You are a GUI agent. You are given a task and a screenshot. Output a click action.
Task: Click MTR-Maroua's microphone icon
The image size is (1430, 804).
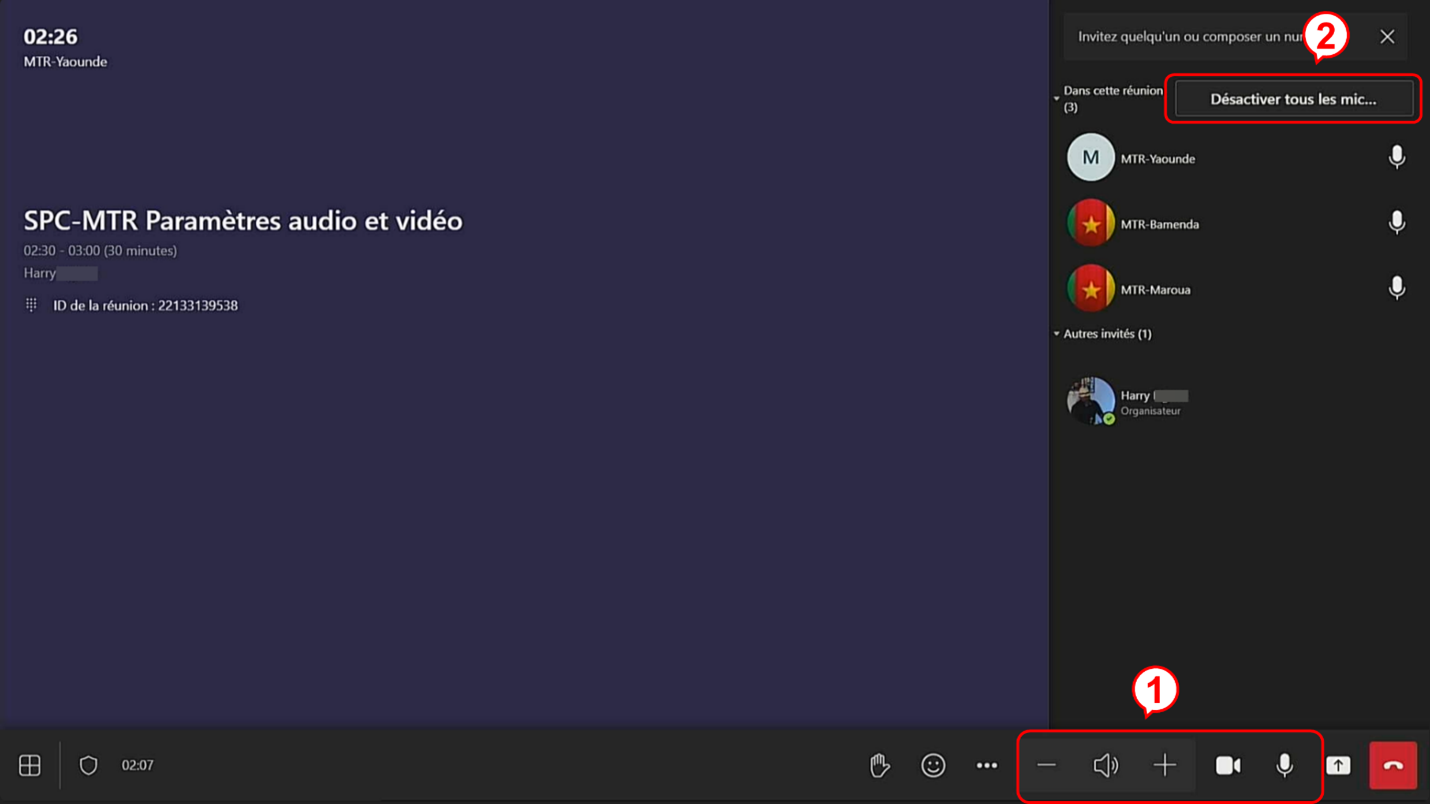[1397, 288]
